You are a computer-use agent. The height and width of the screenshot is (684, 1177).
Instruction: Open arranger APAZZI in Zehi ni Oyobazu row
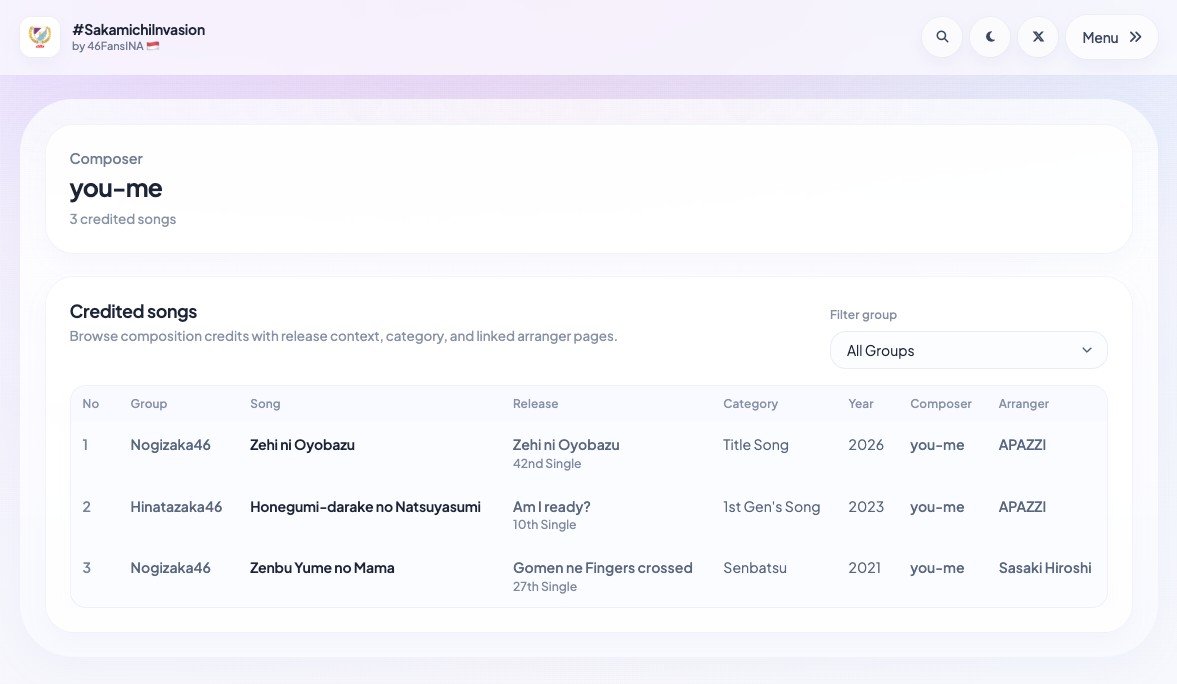[1022, 444]
